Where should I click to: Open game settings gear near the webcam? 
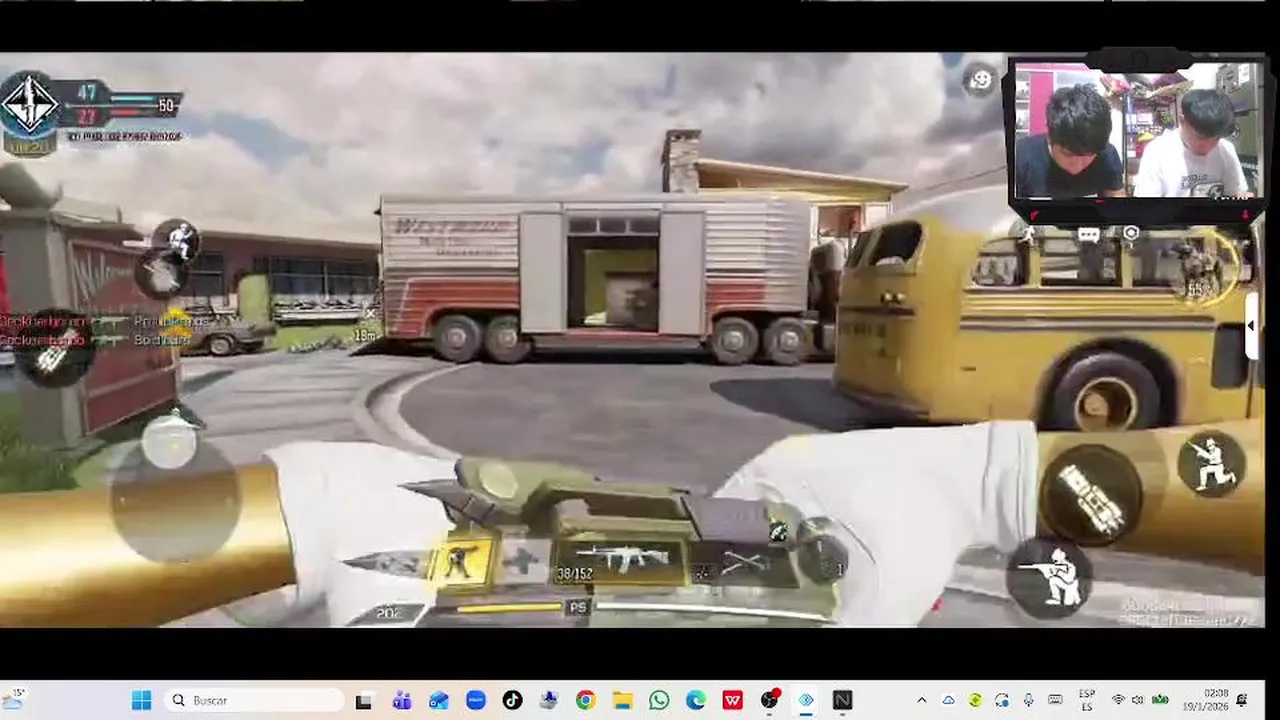point(1130,234)
